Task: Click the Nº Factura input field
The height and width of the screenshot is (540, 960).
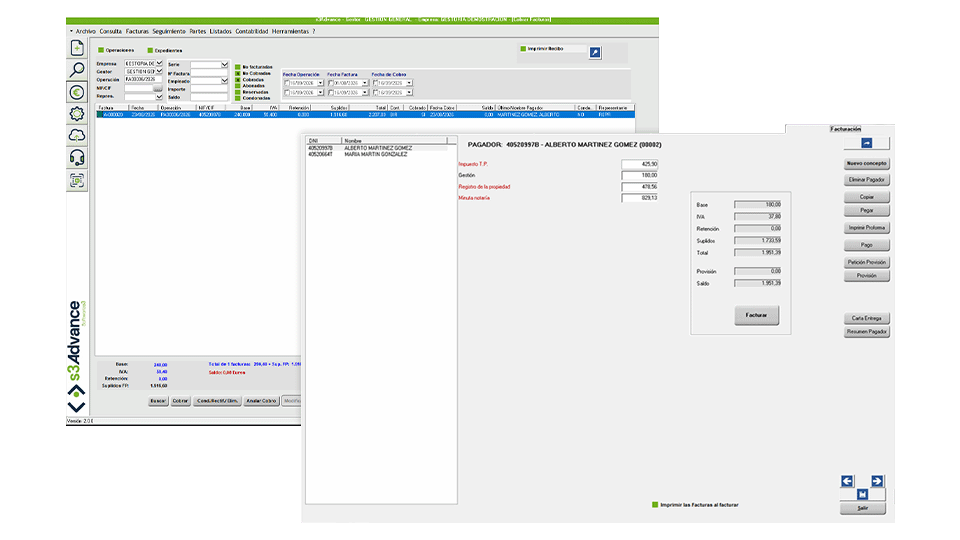Action: pyautogui.click(x=209, y=73)
